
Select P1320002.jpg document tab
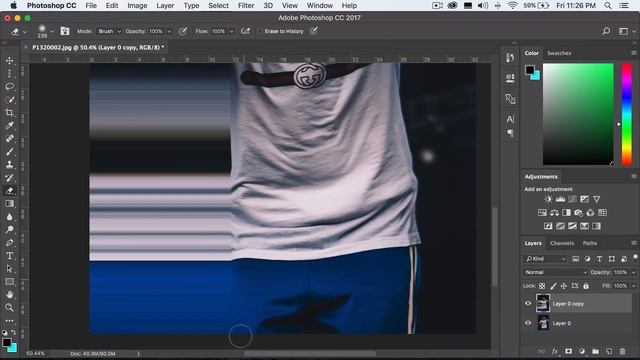point(98,47)
